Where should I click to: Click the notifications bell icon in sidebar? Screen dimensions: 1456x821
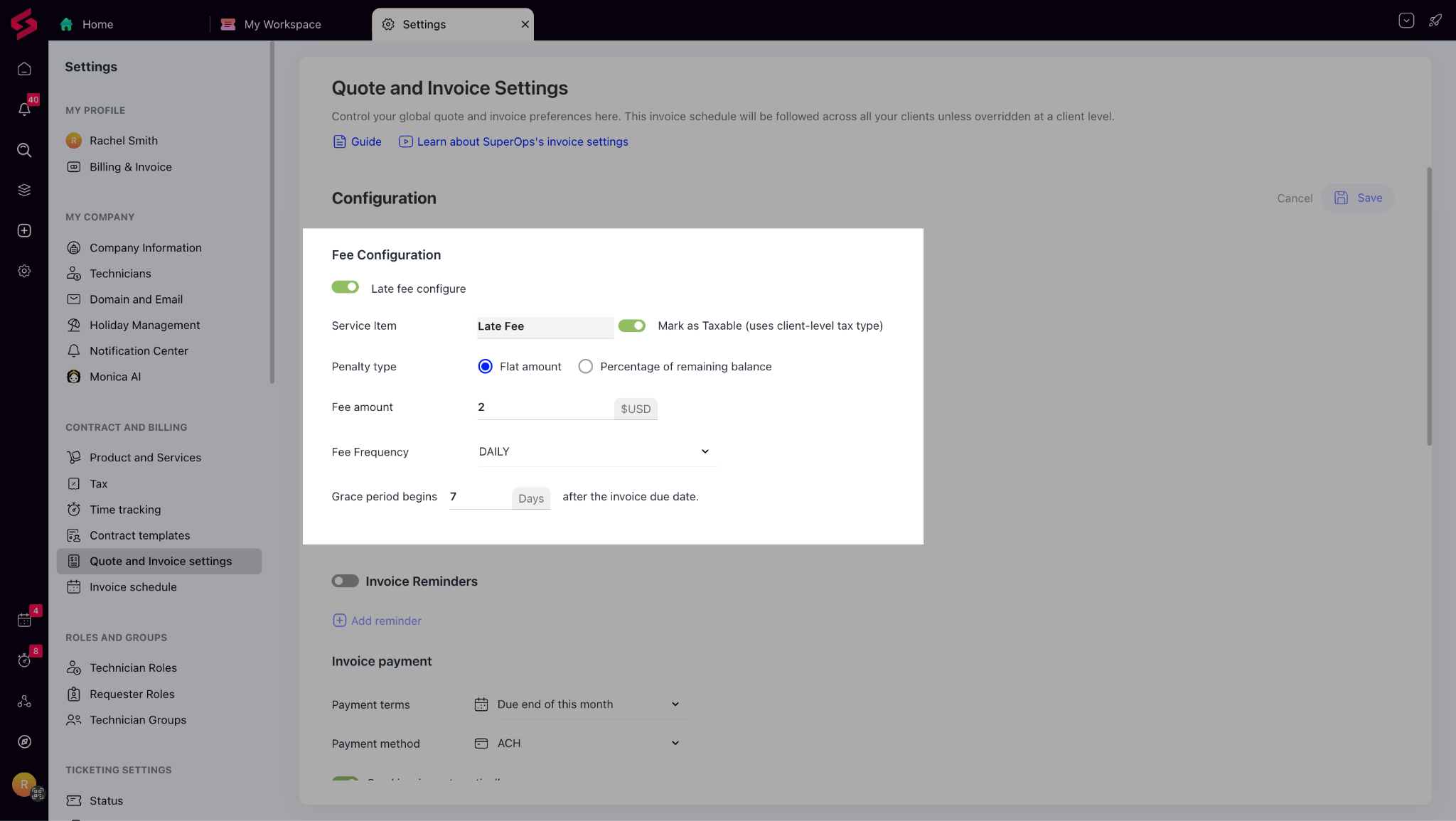[24, 109]
